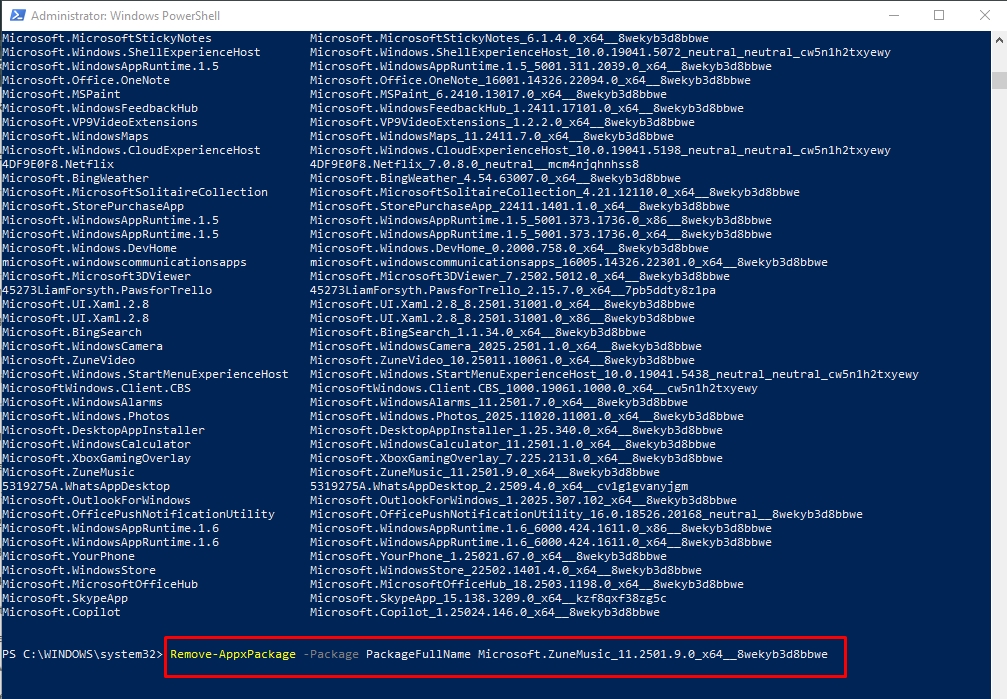Image resolution: width=1007 pixels, height=699 pixels.
Task: Click 4DF9E0F8.Netflix in name column
Action: [x=58, y=164]
